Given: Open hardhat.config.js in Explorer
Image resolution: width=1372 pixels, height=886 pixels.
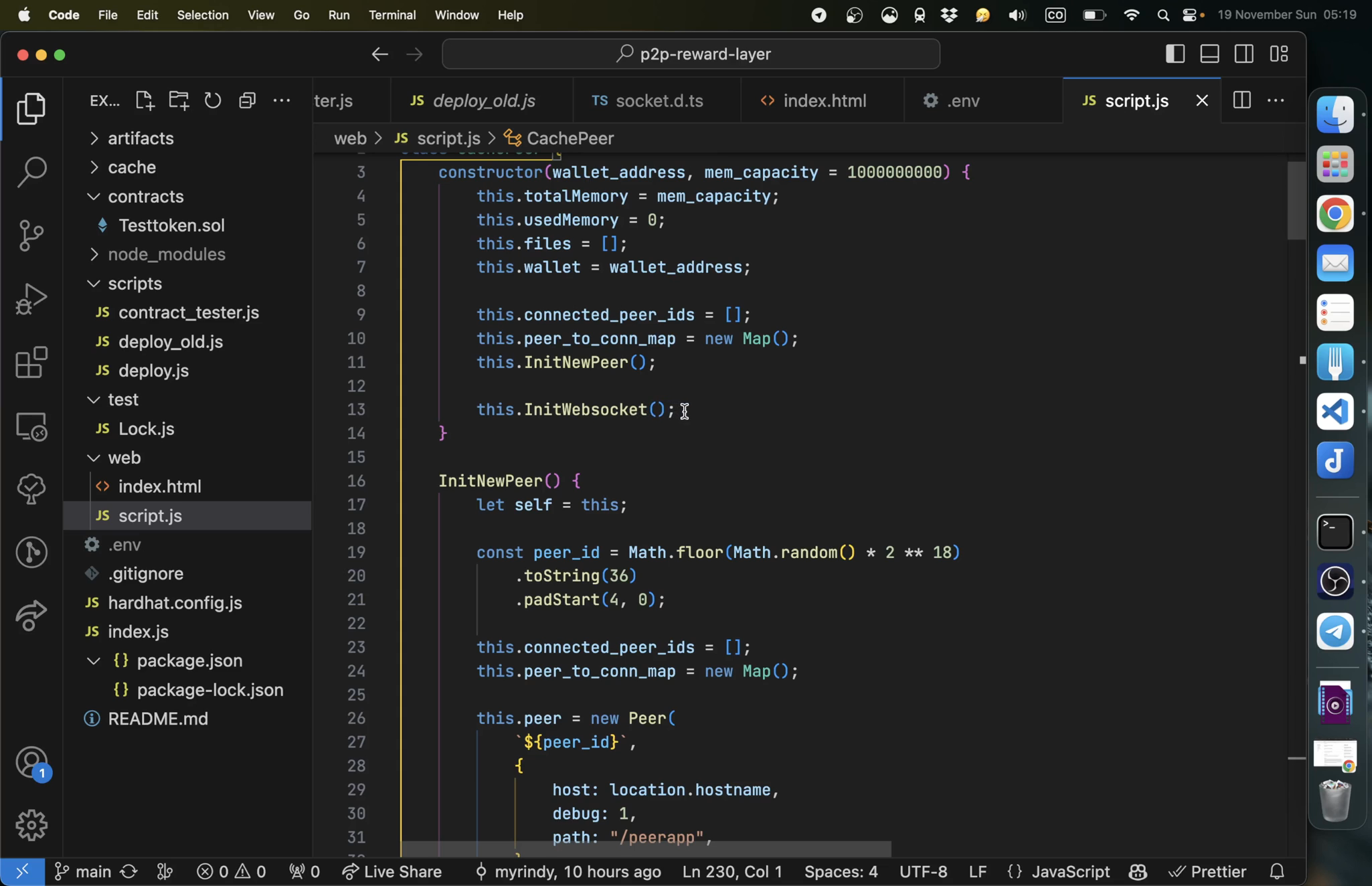Looking at the screenshot, I should click(x=175, y=603).
